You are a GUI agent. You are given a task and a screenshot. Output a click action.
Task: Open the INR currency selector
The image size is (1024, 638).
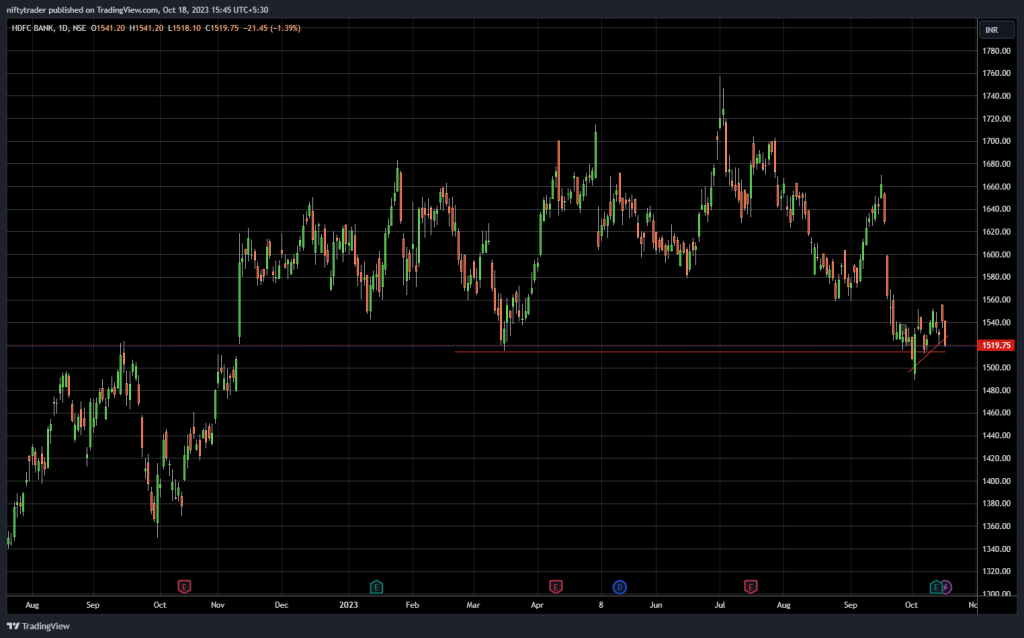pos(996,30)
